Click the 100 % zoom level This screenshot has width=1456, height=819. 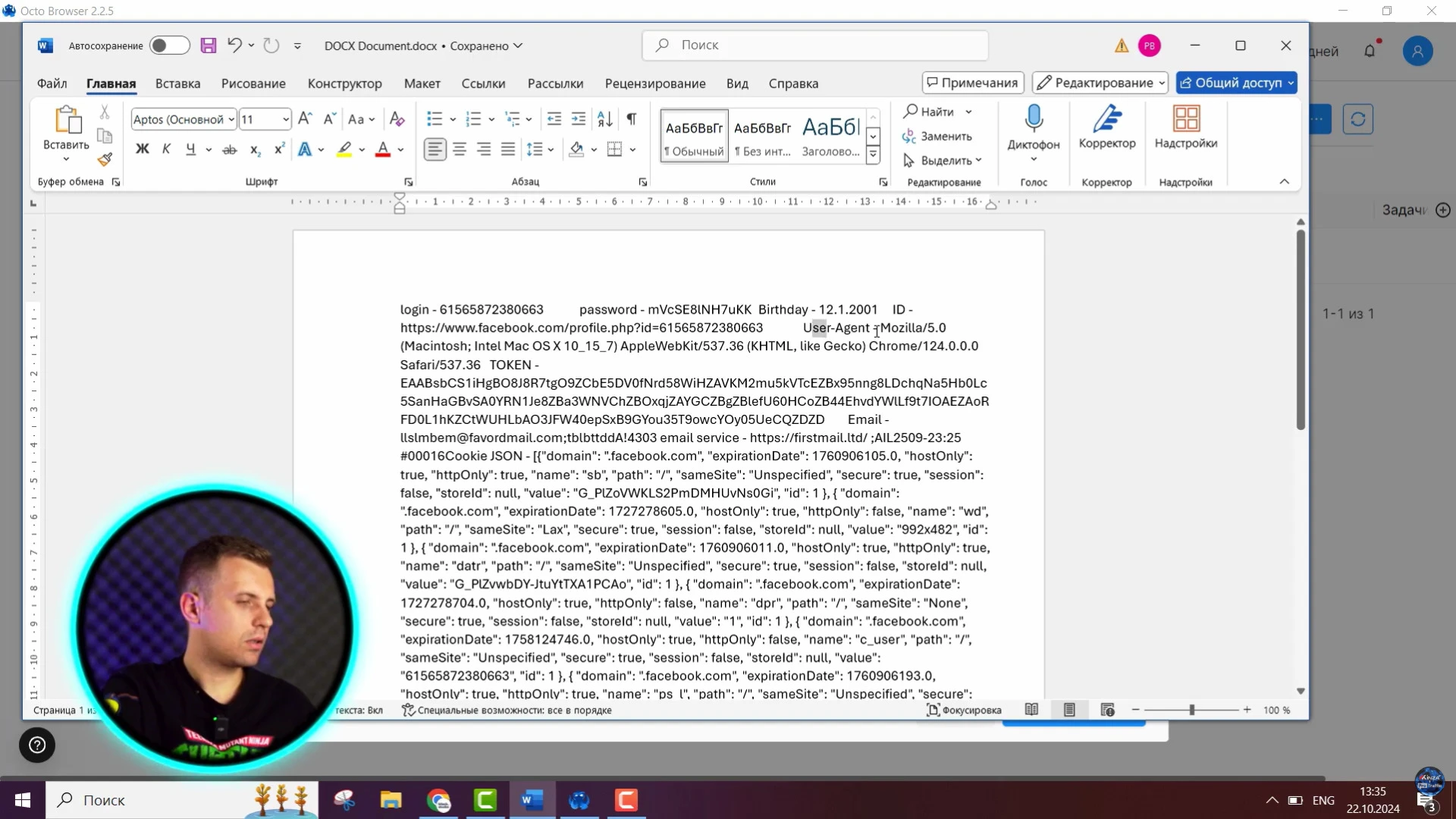1276,711
